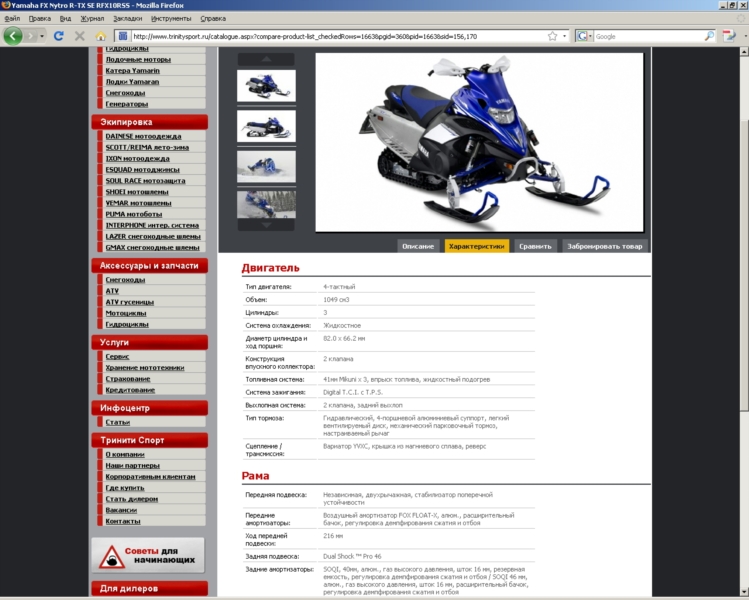
Task: Click the Для дилеров header
Action: [150, 588]
